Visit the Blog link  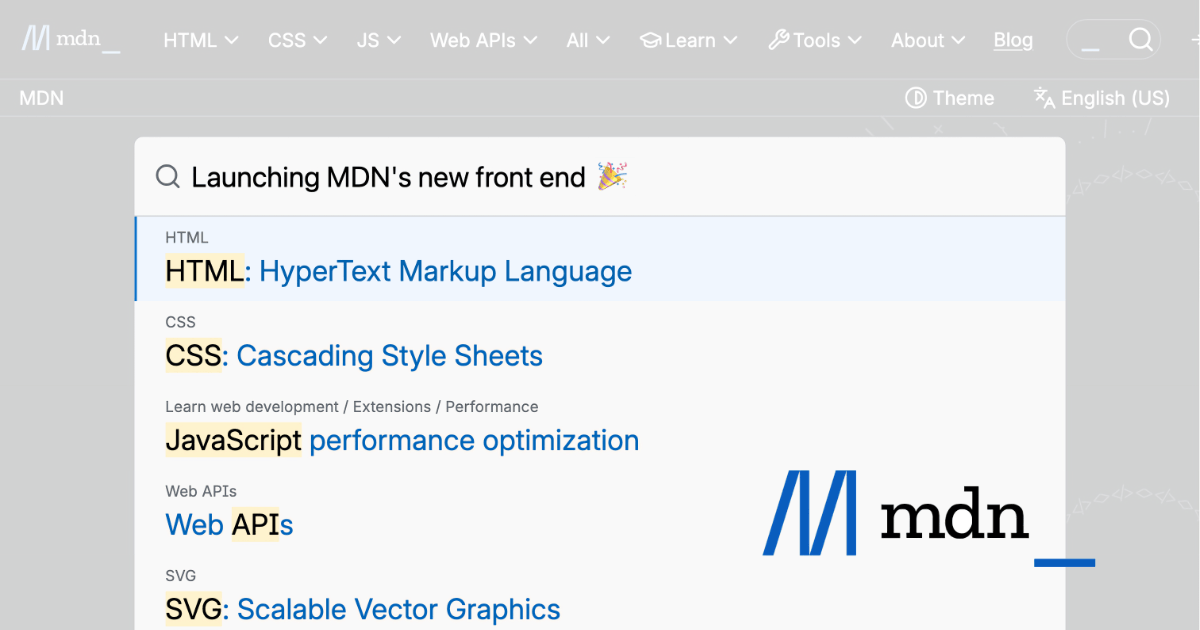click(x=1013, y=40)
